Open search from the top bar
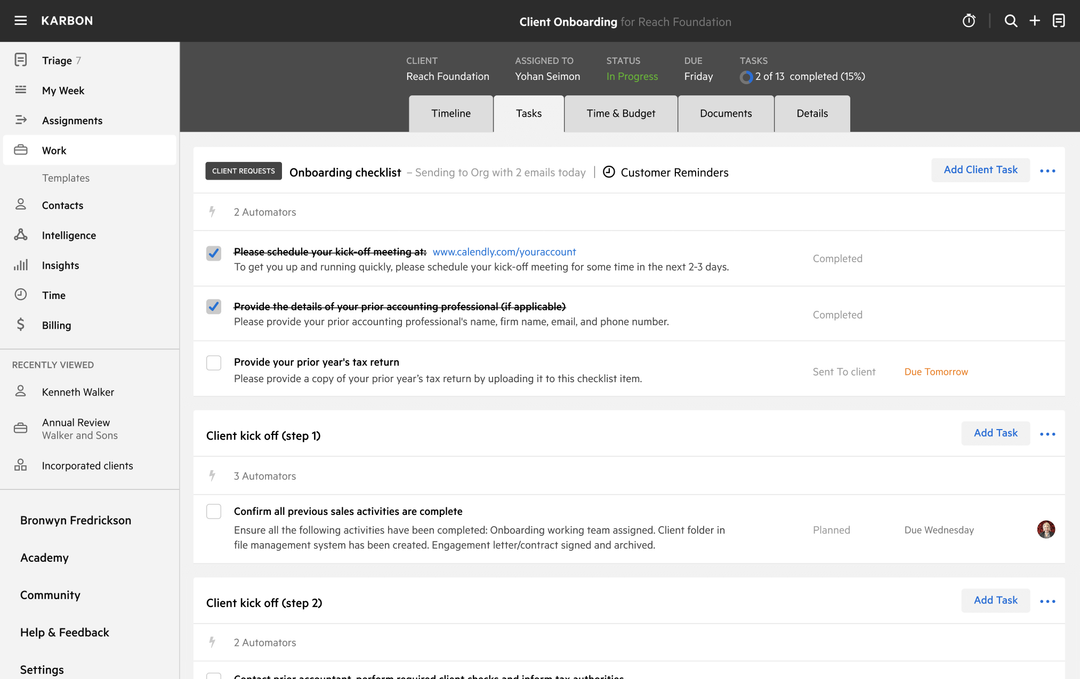The width and height of the screenshot is (1080, 679). pos(1010,20)
